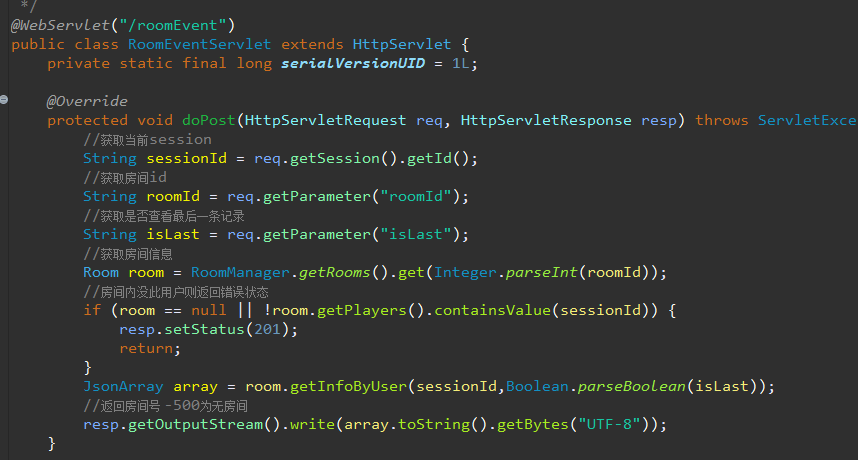Image resolution: width=858 pixels, height=460 pixels.
Task: Click the getInfoByUser method call
Action: click(349, 387)
